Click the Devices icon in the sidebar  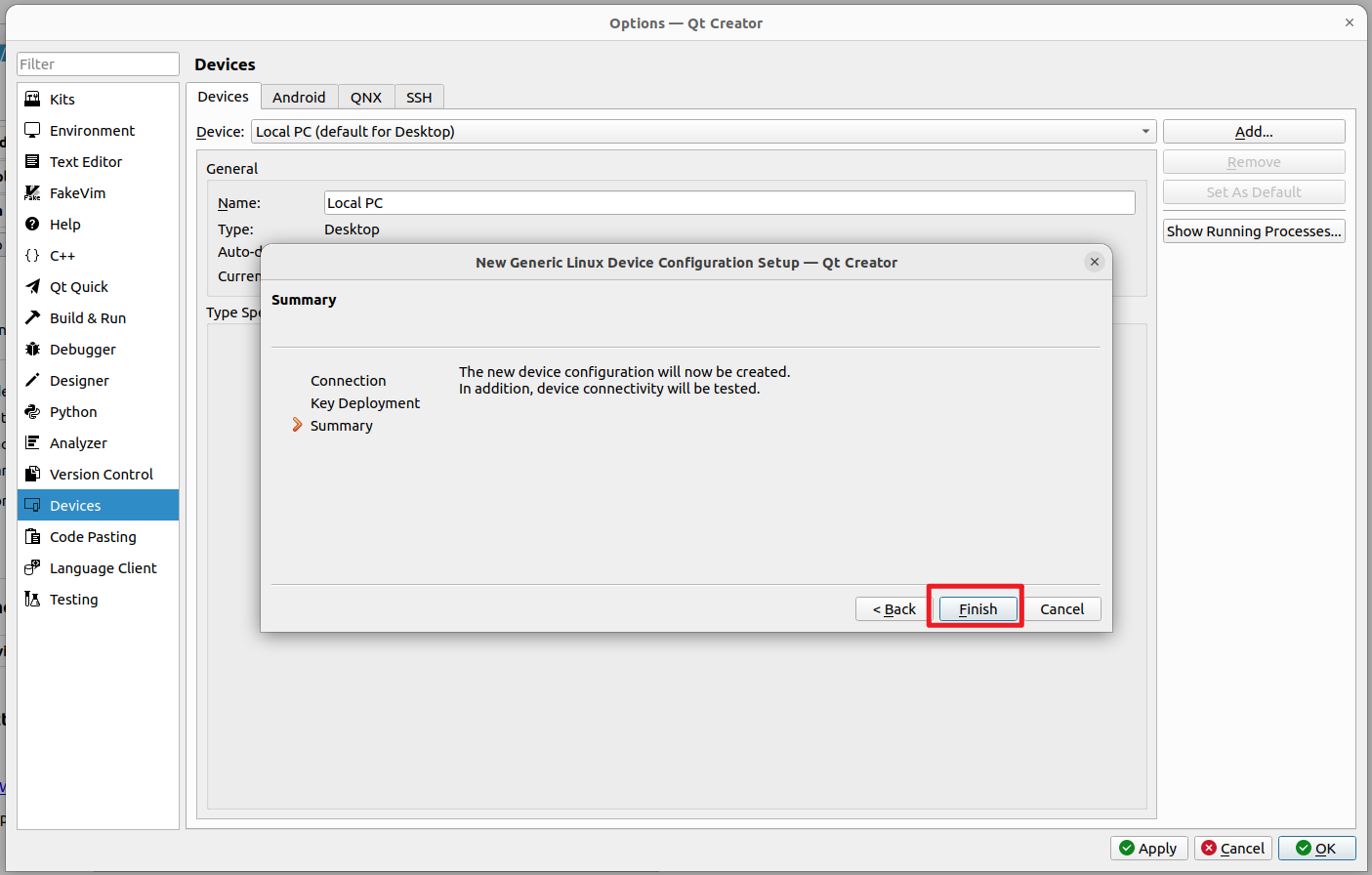point(32,505)
